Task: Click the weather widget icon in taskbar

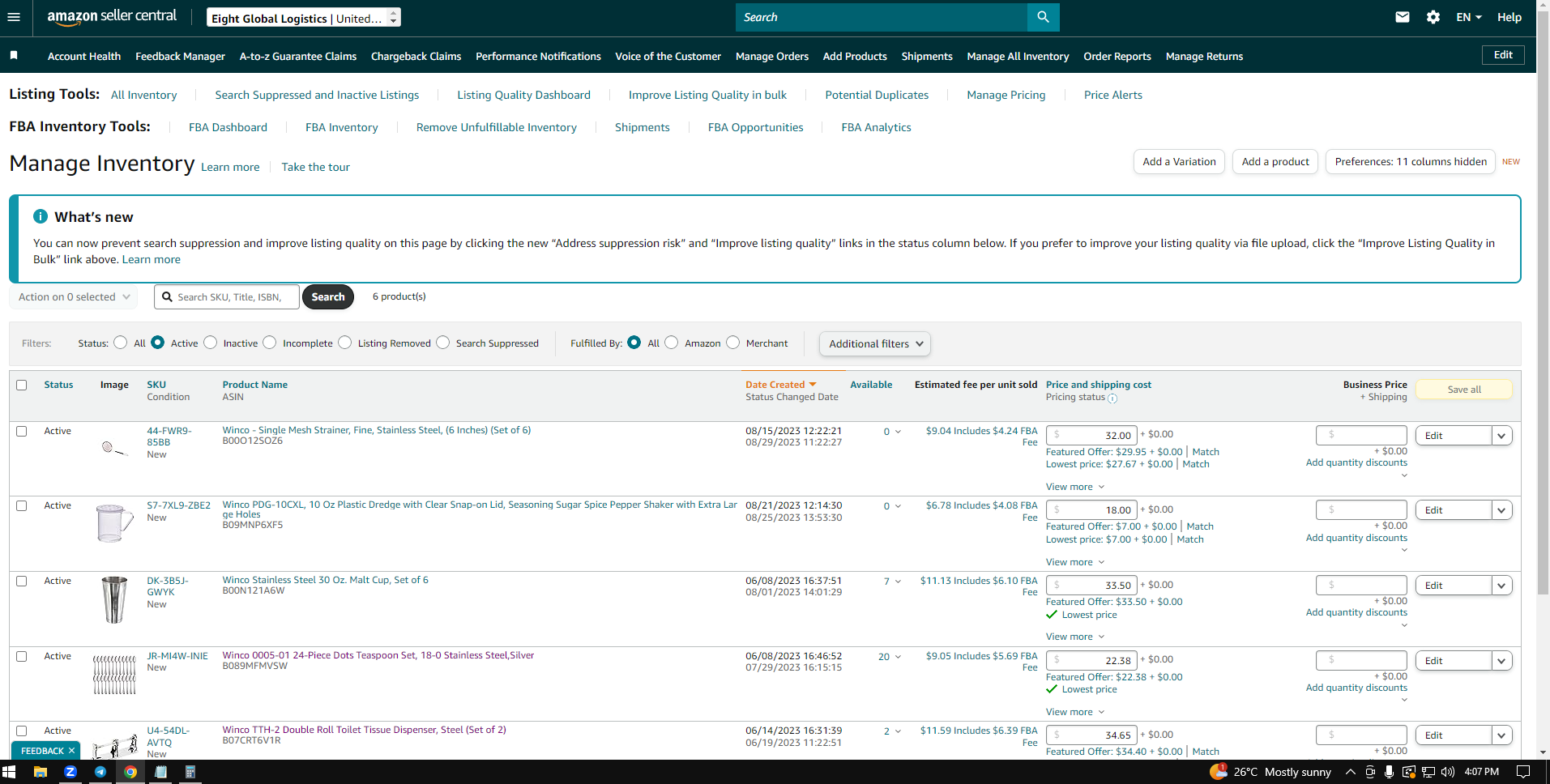Action: coord(1218,771)
